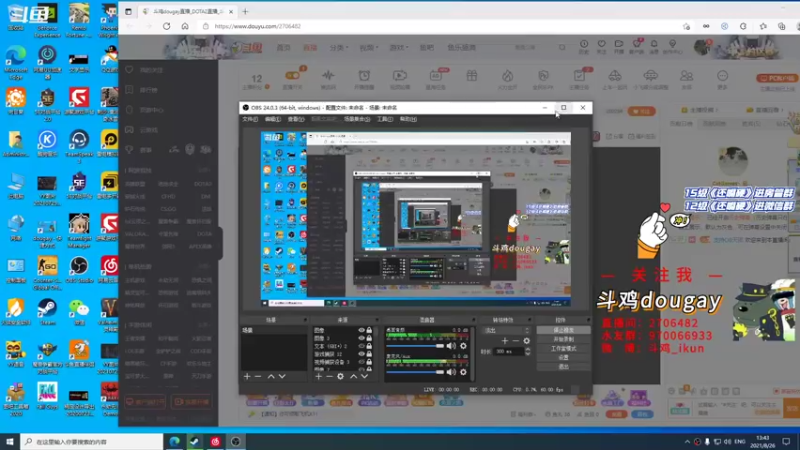This screenshot has height=450, width=800.
Task: Open the scene transition properties gear
Action: 527,341
